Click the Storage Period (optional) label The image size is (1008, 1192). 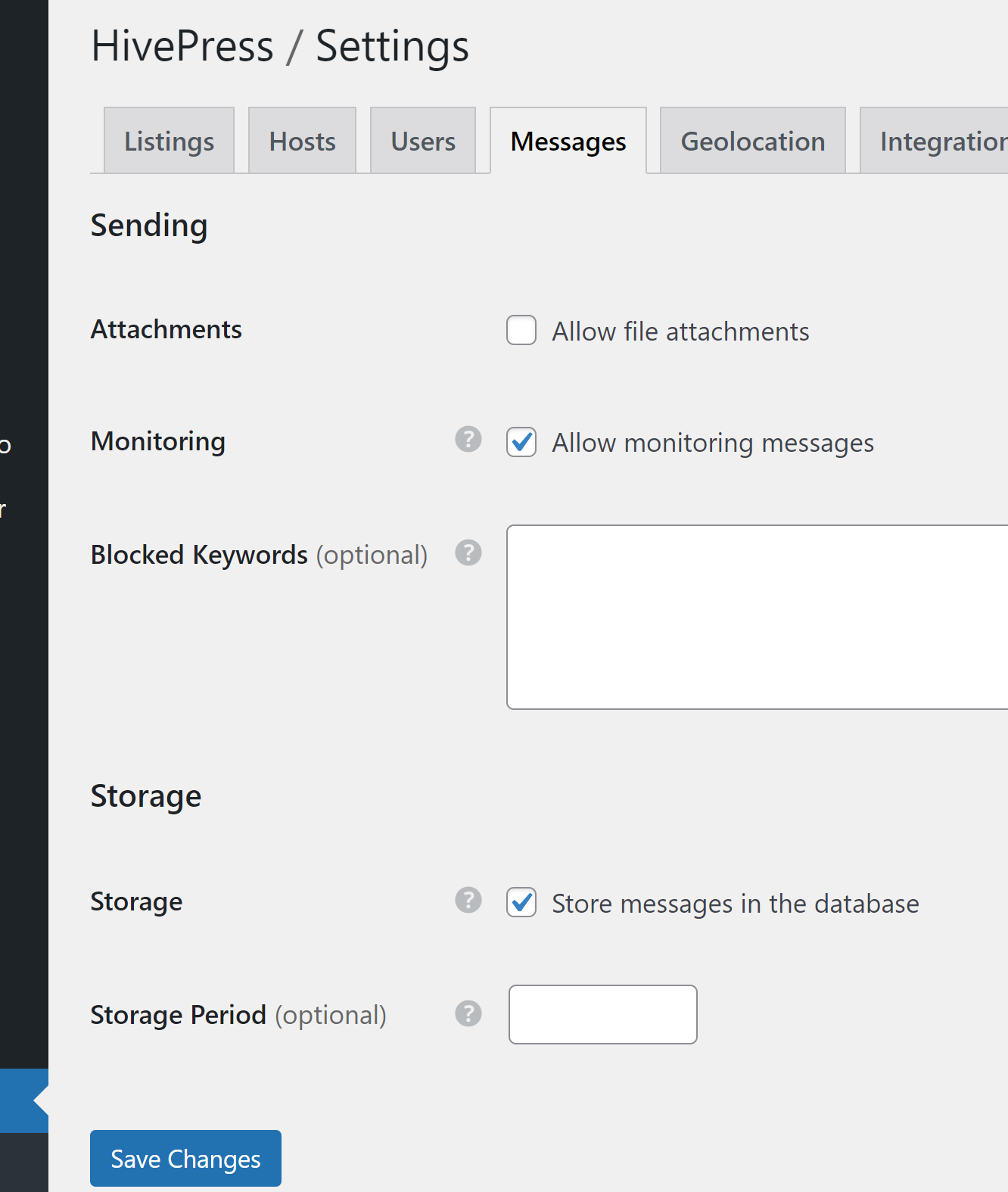pyautogui.click(x=238, y=1015)
